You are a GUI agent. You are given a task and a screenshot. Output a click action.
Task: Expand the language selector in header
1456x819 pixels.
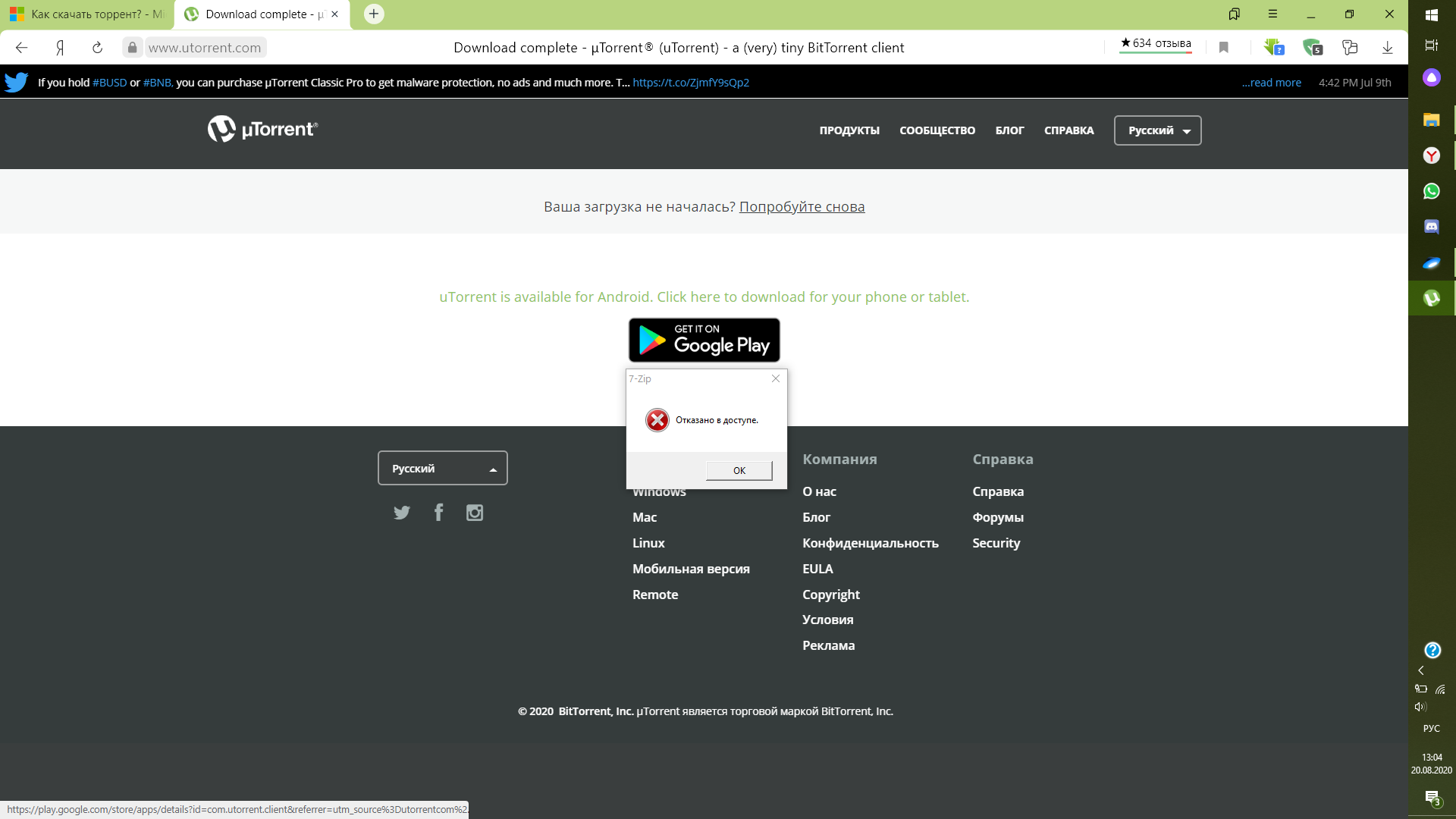[x=1157, y=130]
